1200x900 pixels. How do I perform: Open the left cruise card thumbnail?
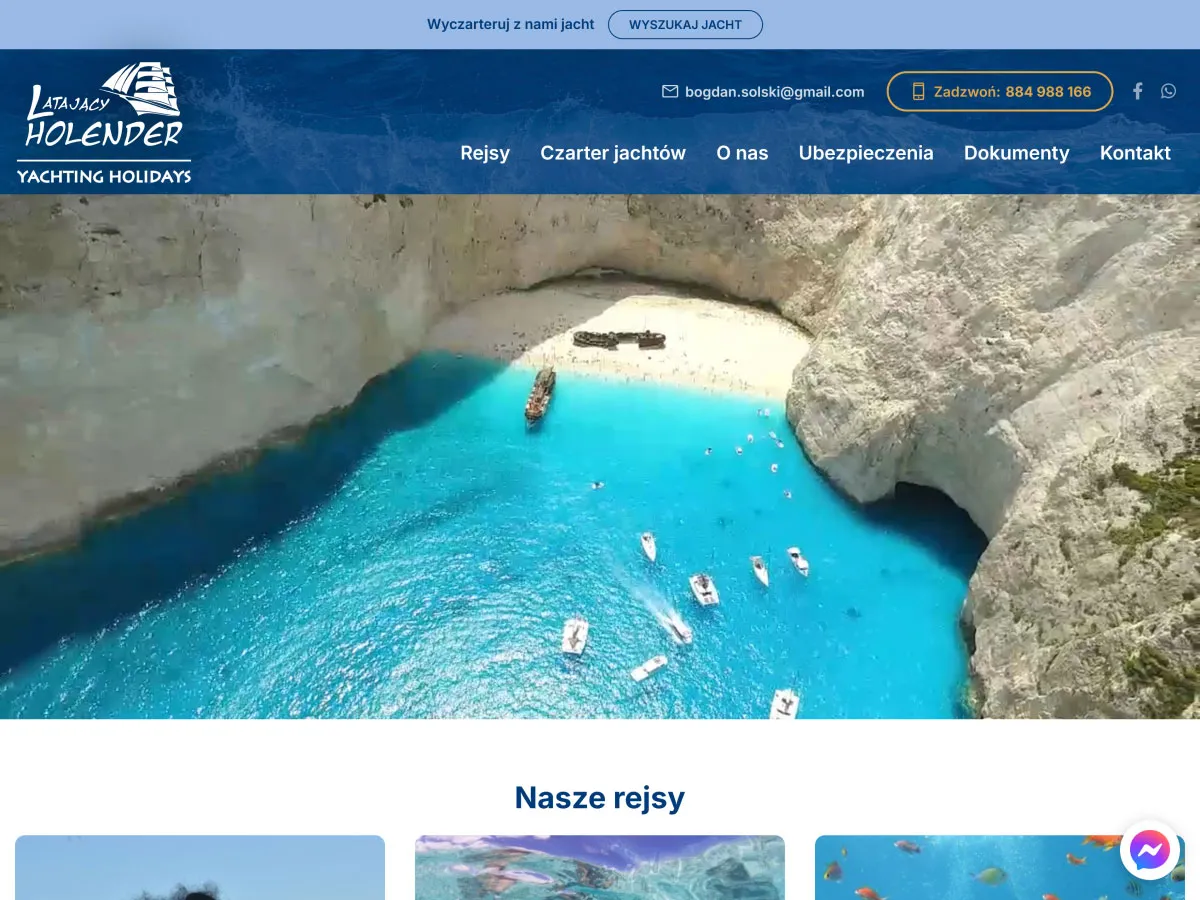tap(200, 867)
